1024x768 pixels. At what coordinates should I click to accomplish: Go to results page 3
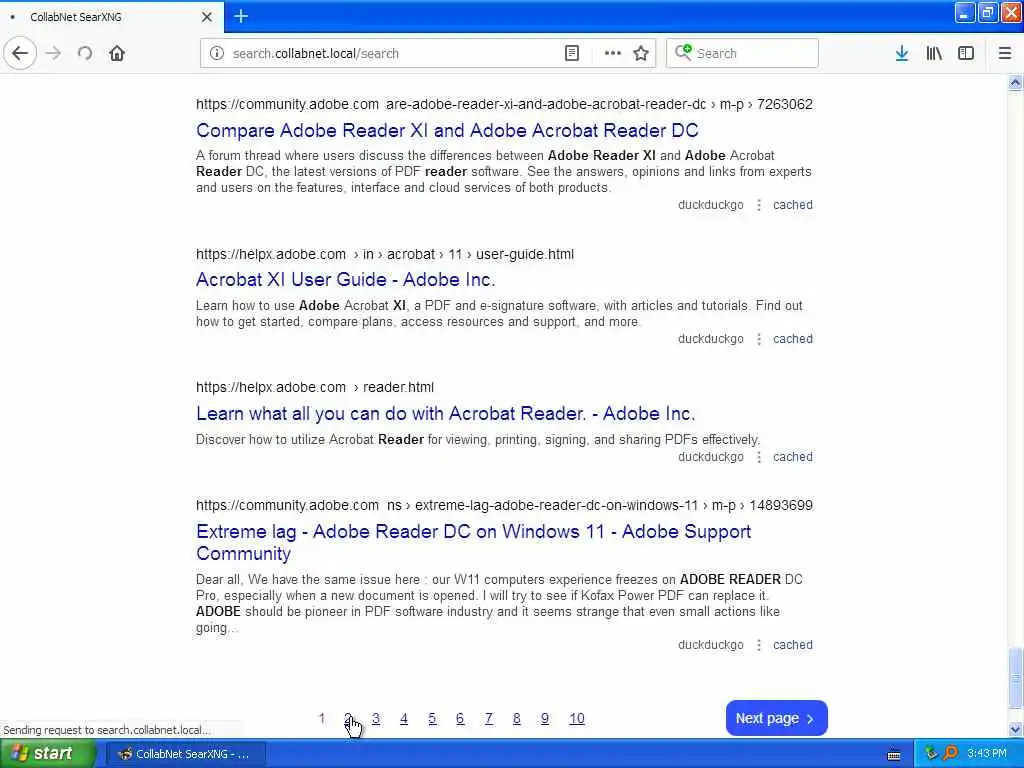pyautogui.click(x=376, y=718)
